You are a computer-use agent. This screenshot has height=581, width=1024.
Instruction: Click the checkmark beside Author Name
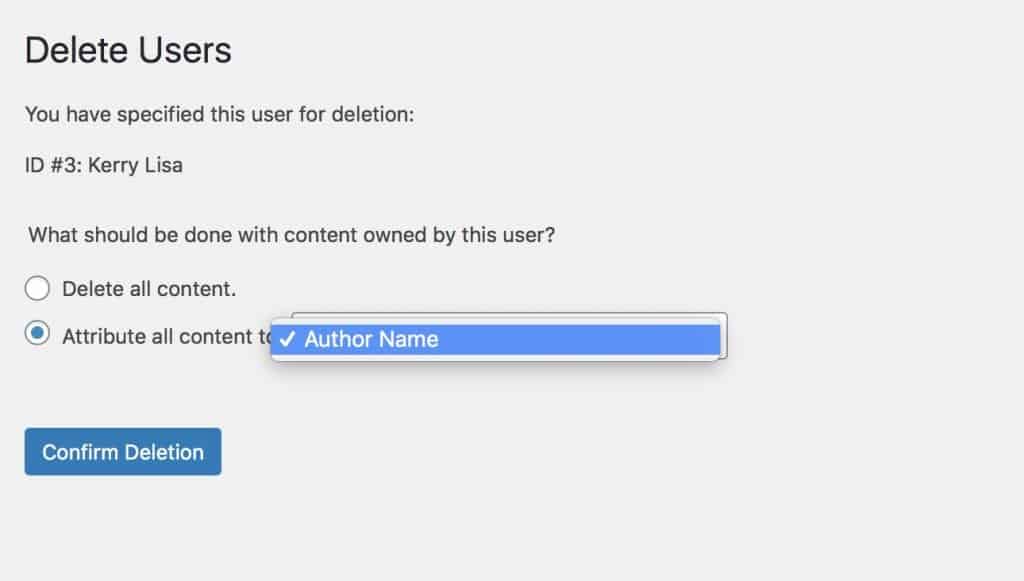pos(286,340)
